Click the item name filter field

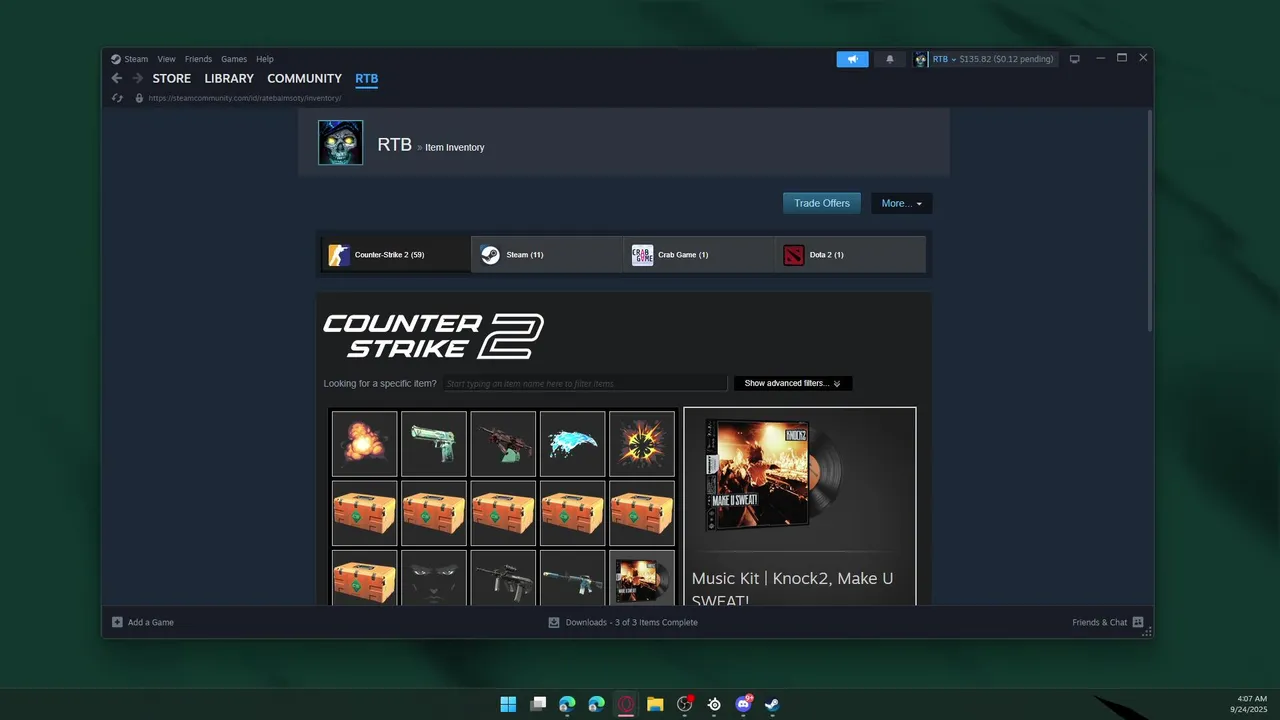pos(585,384)
